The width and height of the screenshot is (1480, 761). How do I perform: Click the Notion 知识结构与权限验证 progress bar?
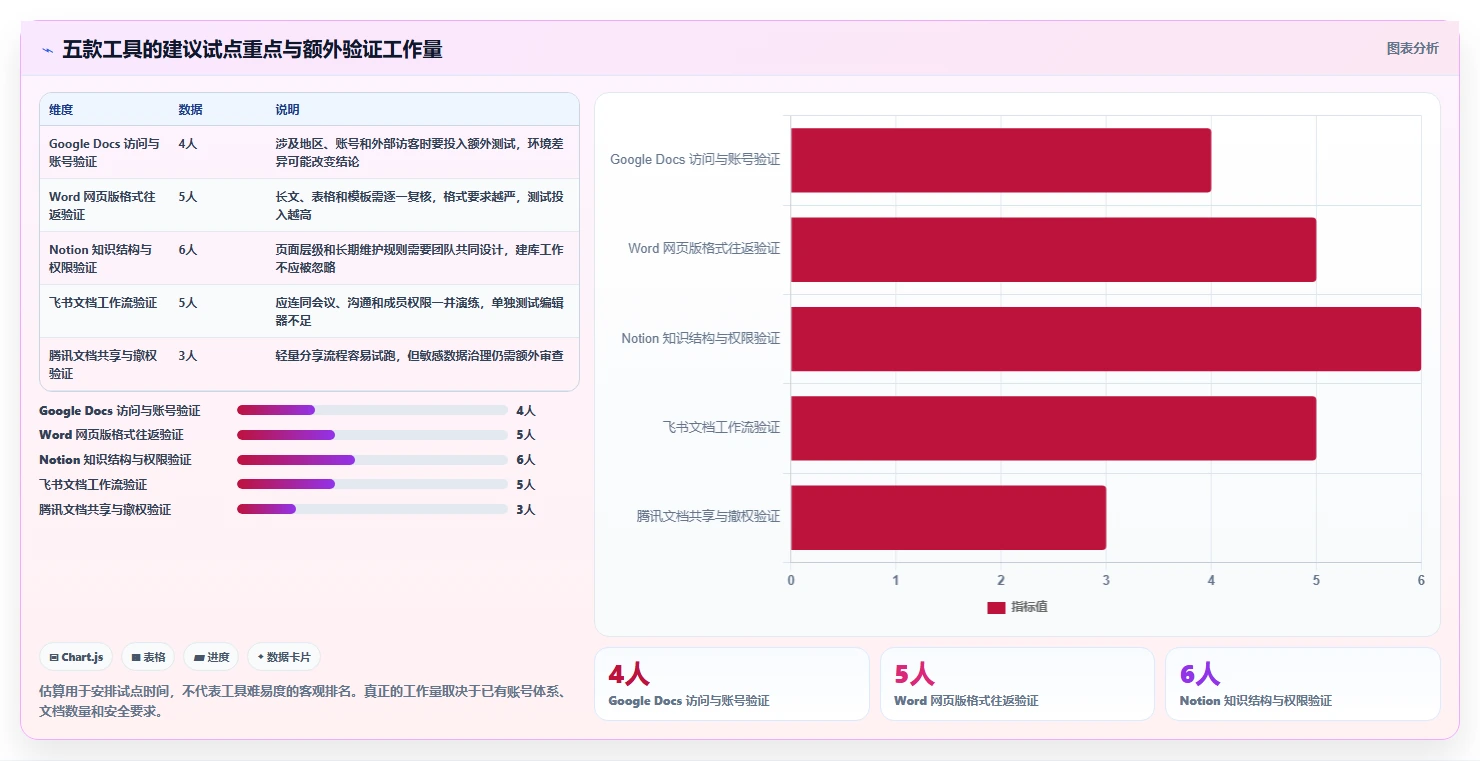[372, 460]
